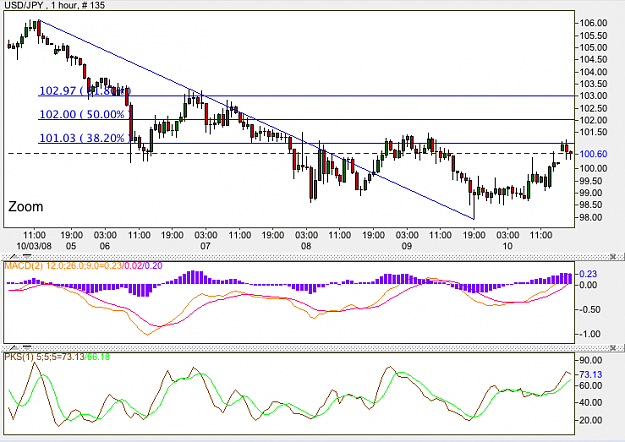Click the 106.00 price axis label
This screenshot has width=625, height=442.
point(593,23)
